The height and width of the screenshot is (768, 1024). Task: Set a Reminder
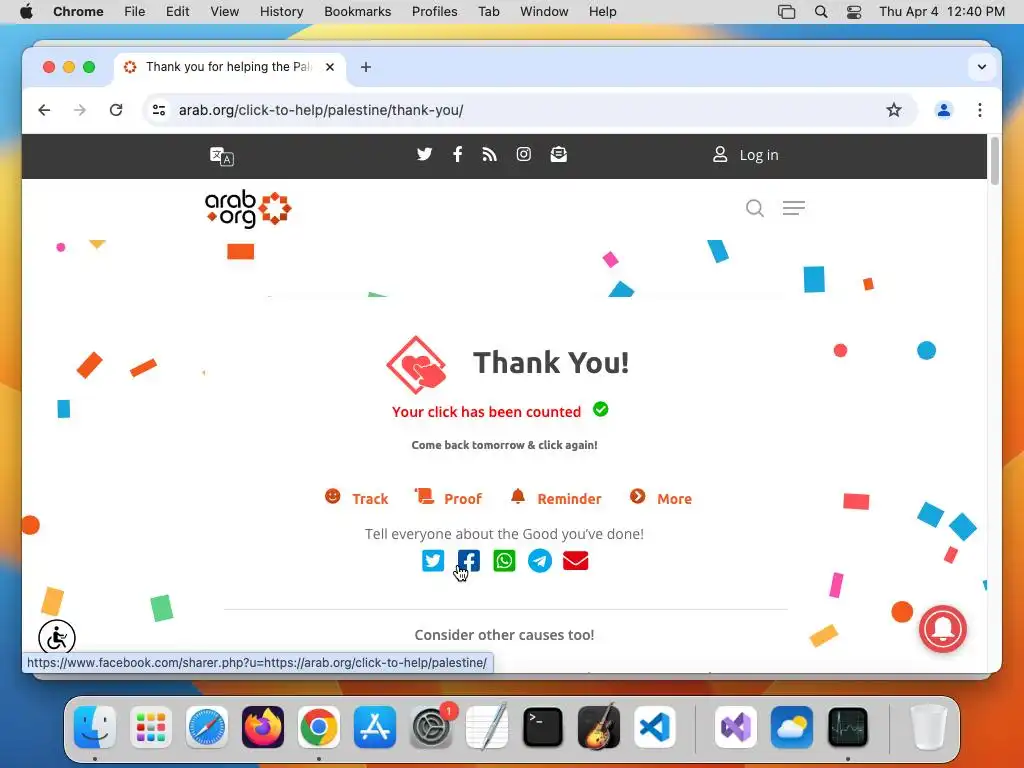(556, 498)
